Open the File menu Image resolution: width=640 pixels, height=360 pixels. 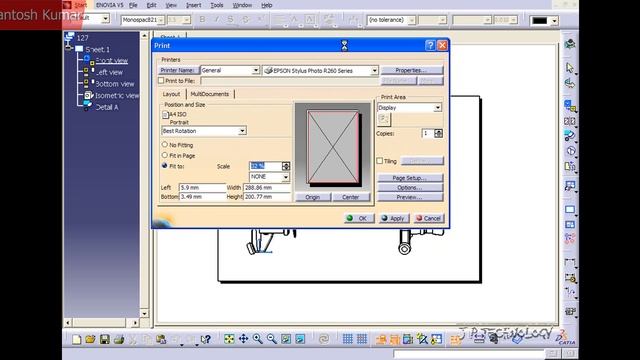(133, 5)
